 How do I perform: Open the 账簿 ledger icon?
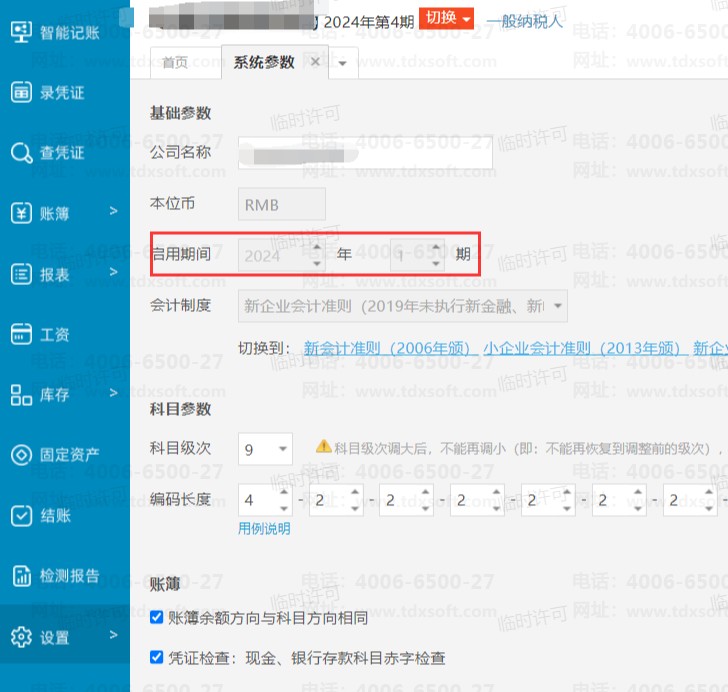(21, 213)
